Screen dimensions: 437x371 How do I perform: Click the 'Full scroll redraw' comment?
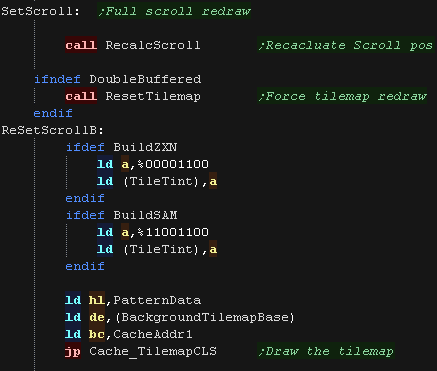click(x=174, y=11)
